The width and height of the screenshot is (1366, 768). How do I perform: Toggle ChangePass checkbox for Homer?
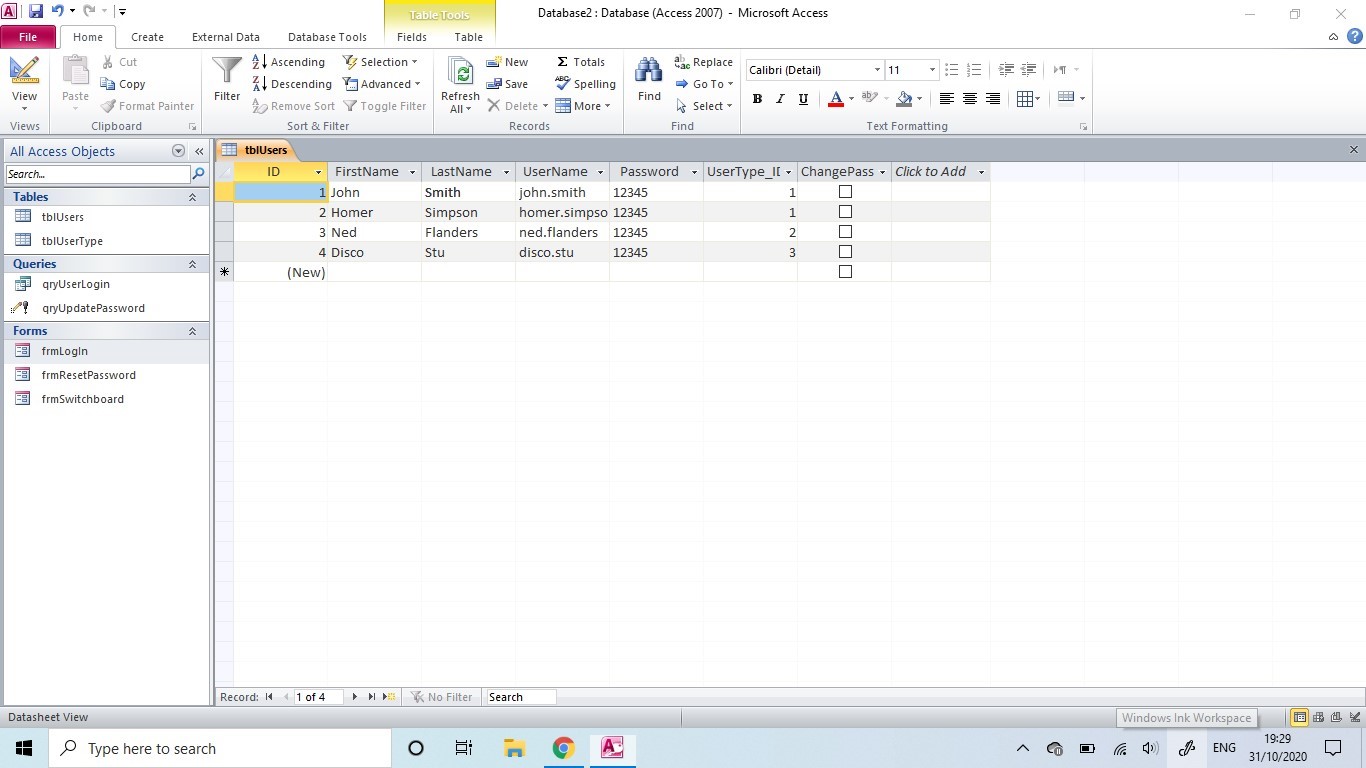pos(845,212)
